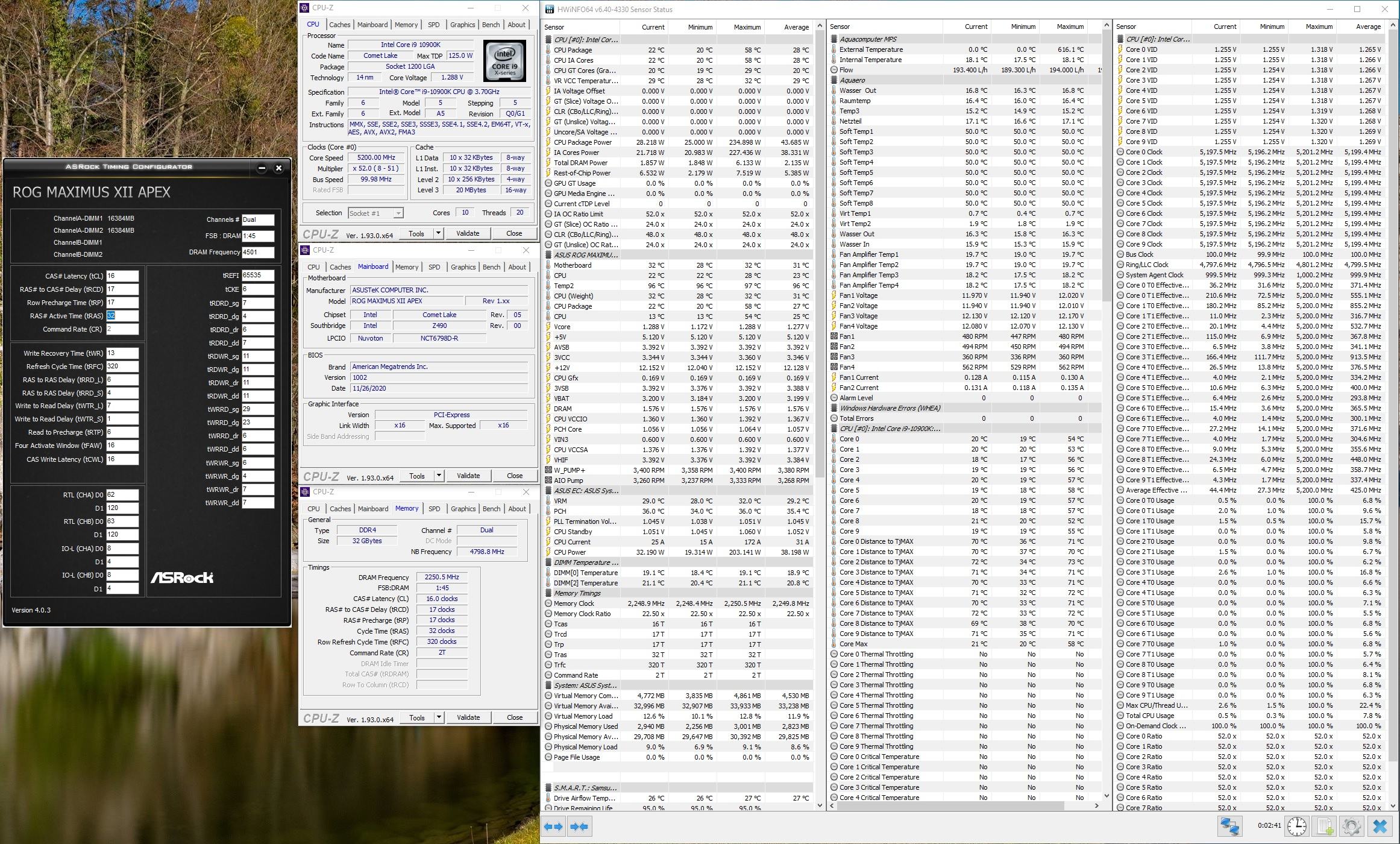
Task: Click Close button in top CPU-Z window
Action: (x=514, y=233)
